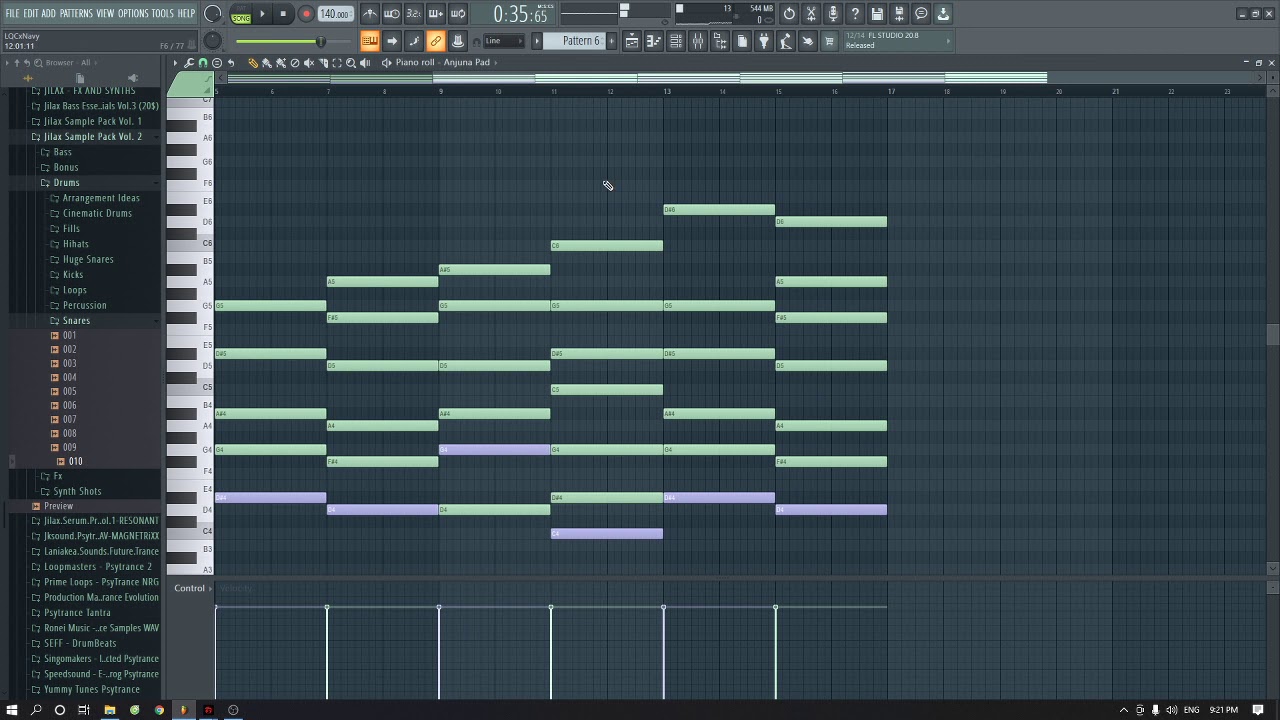Expand the Kicks folder in browser

point(73,274)
